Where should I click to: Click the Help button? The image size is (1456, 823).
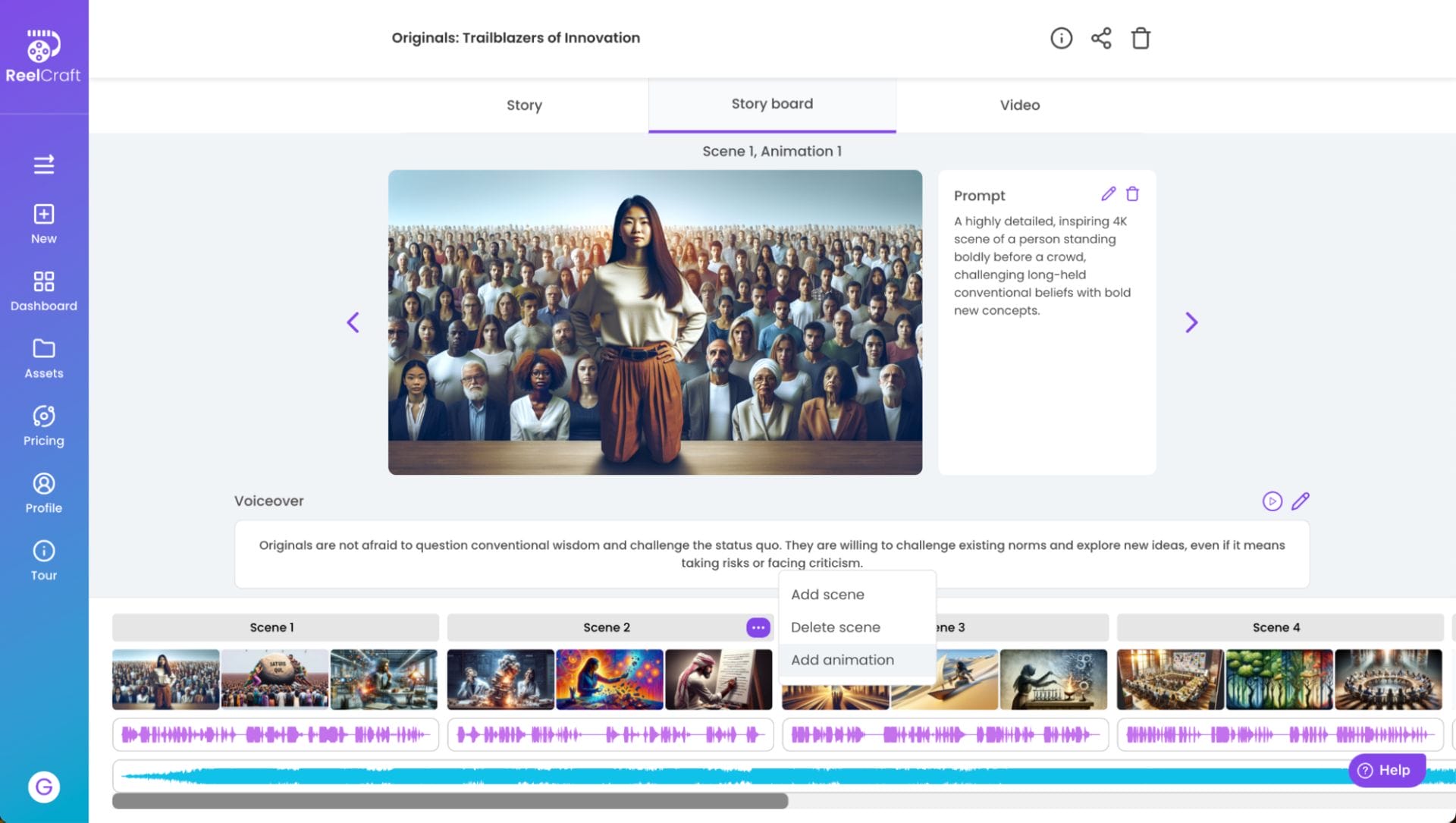[x=1385, y=770]
